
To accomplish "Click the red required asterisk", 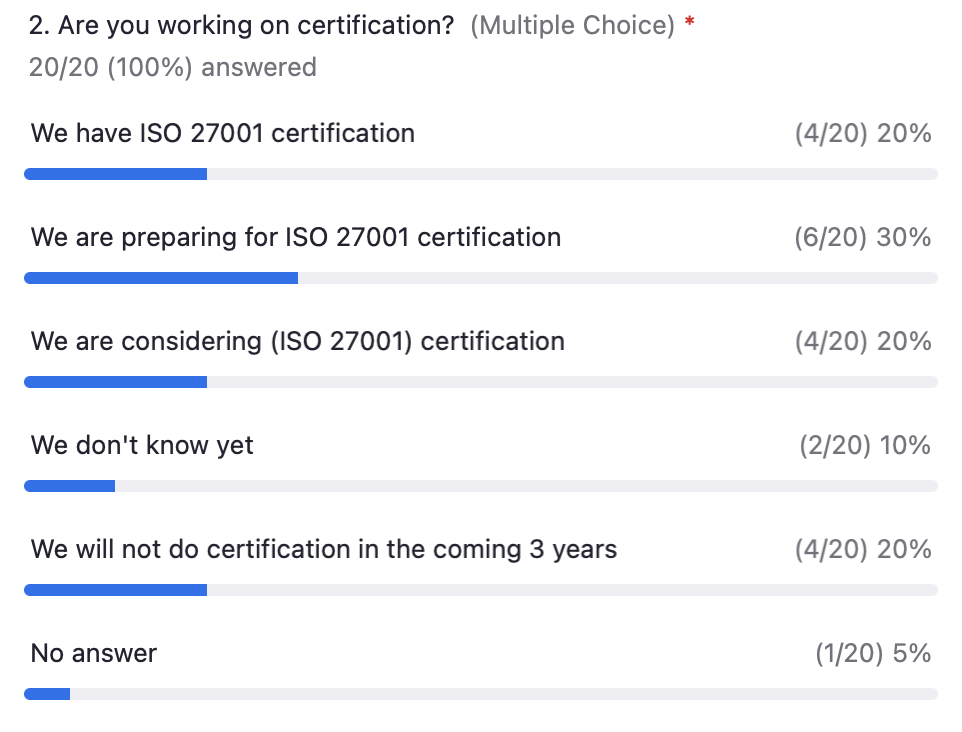I will 690,21.
